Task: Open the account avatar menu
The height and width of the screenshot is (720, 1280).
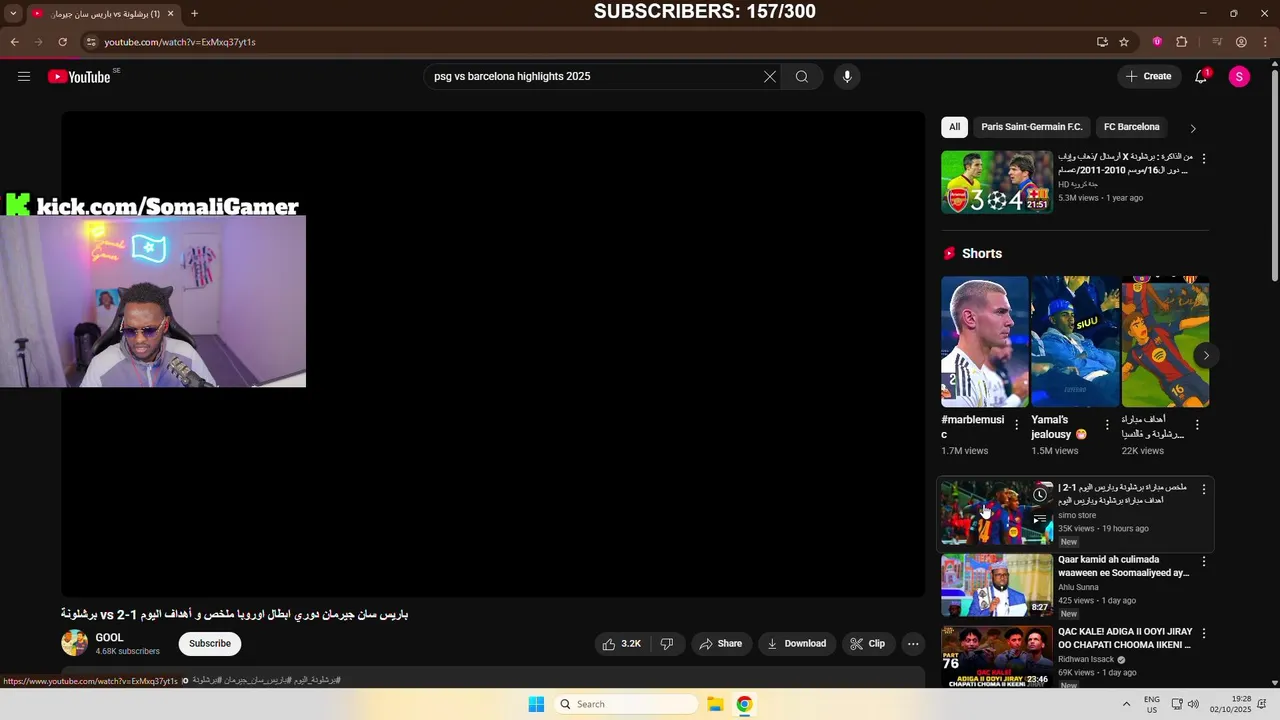Action: click(x=1239, y=77)
